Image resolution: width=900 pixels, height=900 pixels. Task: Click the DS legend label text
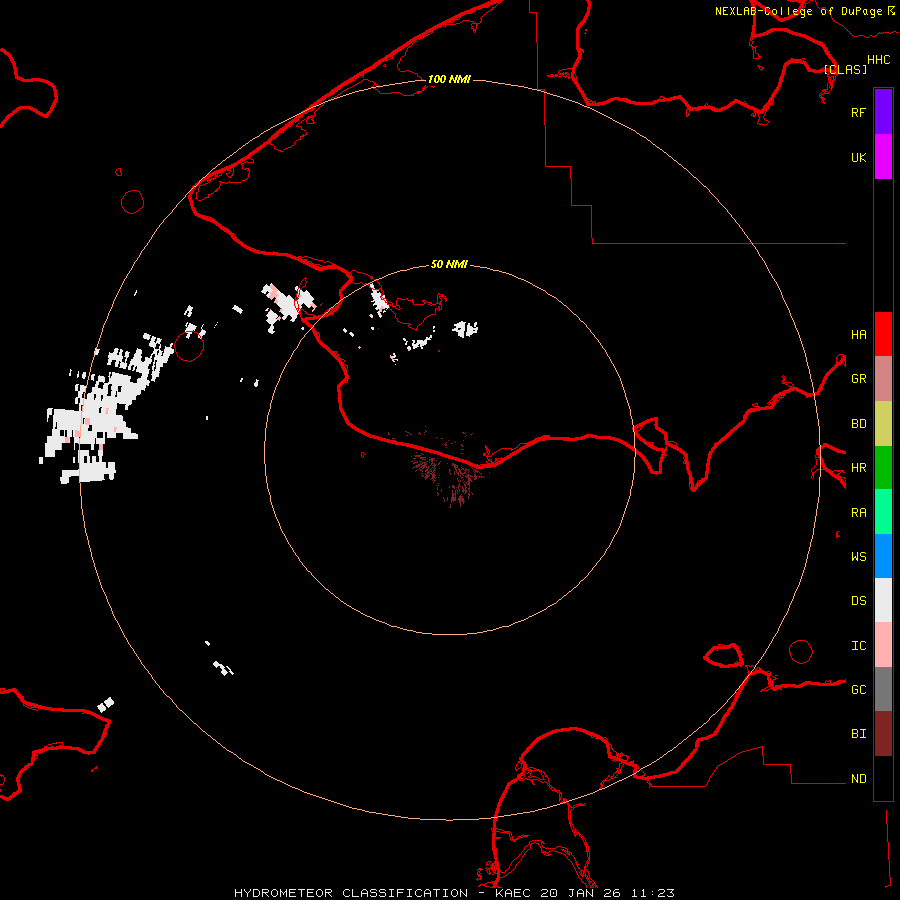pyautogui.click(x=859, y=601)
